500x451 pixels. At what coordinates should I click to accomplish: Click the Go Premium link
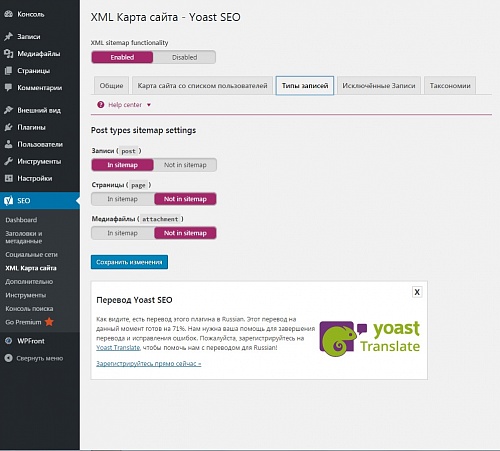[x=23, y=322]
